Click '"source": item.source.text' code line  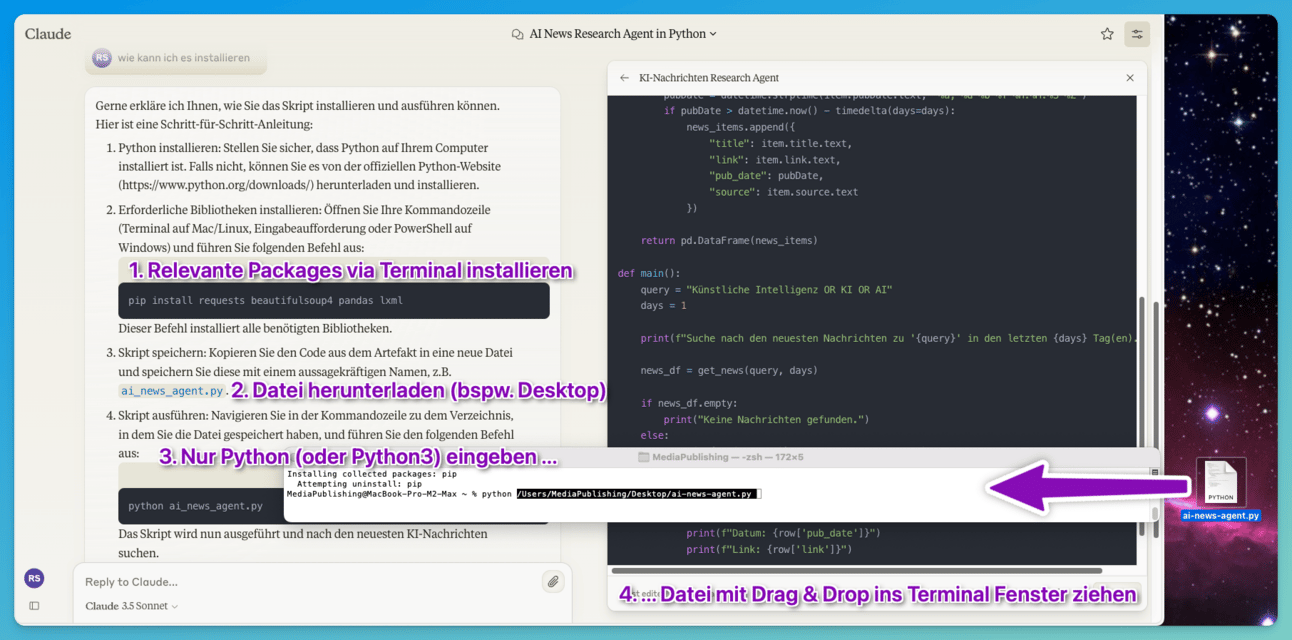click(783, 191)
